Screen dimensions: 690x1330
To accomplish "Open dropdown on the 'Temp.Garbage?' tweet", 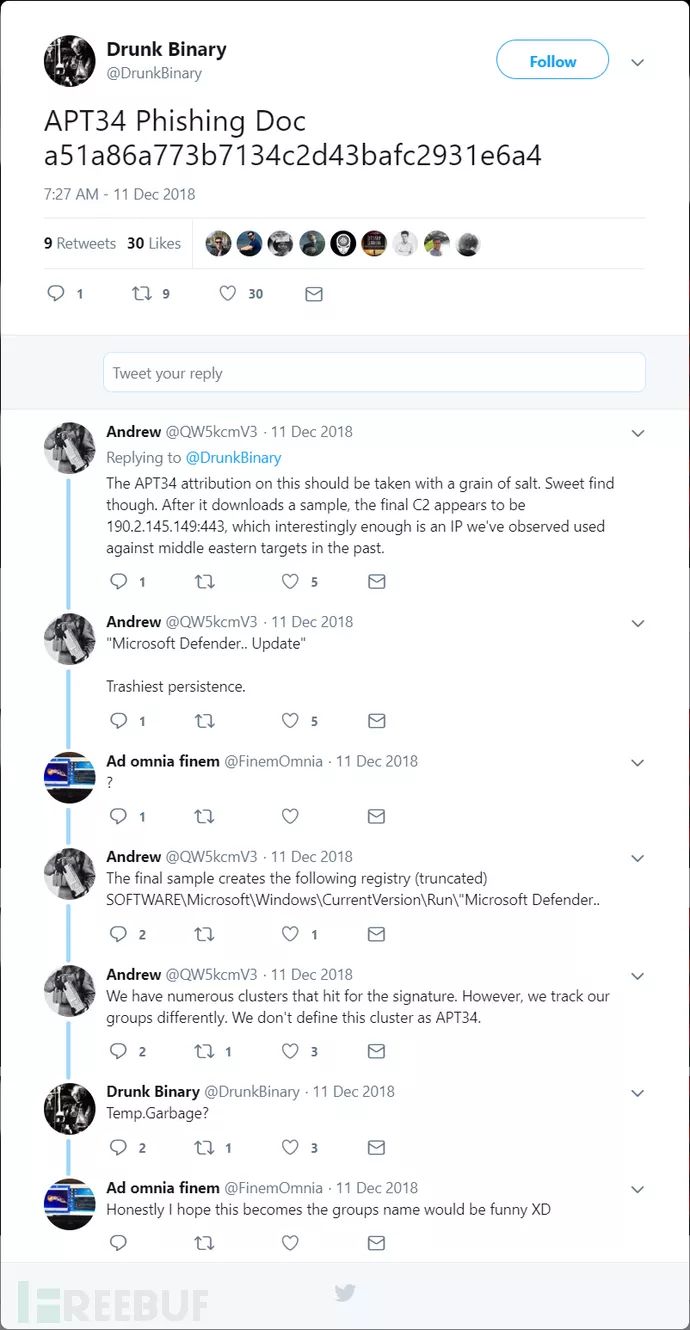I will (637, 1093).
